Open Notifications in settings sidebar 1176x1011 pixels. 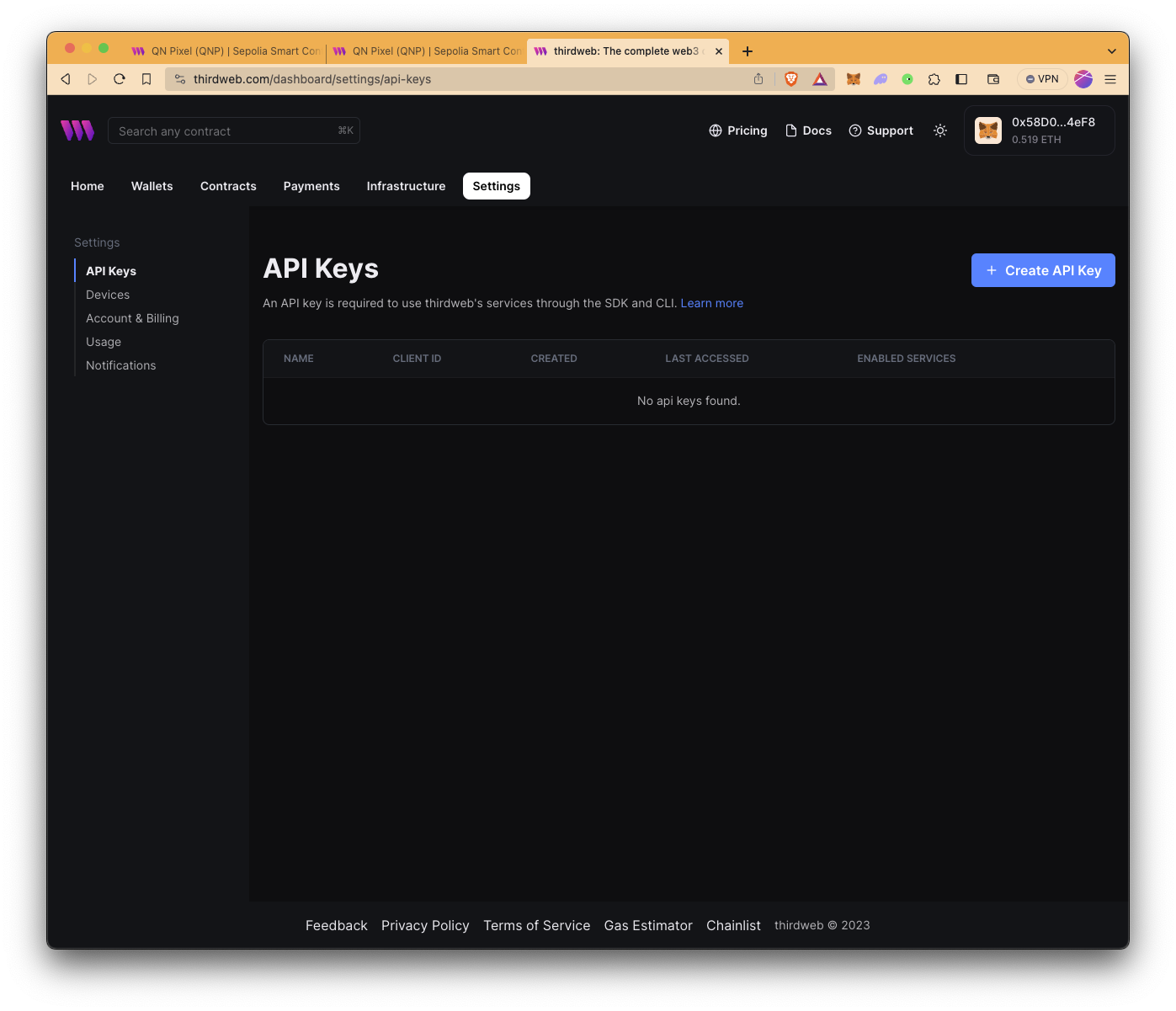pyautogui.click(x=121, y=365)
